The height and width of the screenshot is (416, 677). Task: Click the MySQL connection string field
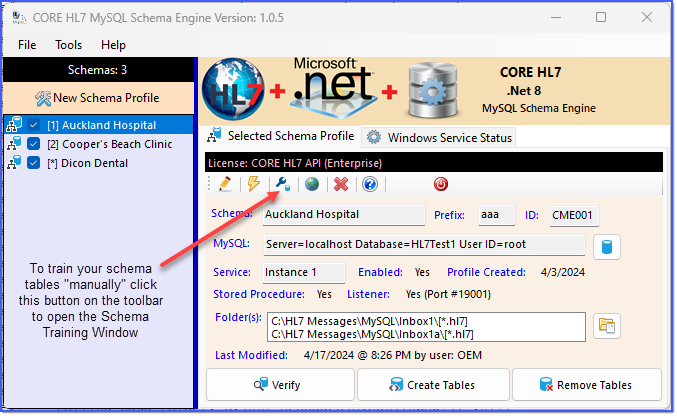(424, 245)
